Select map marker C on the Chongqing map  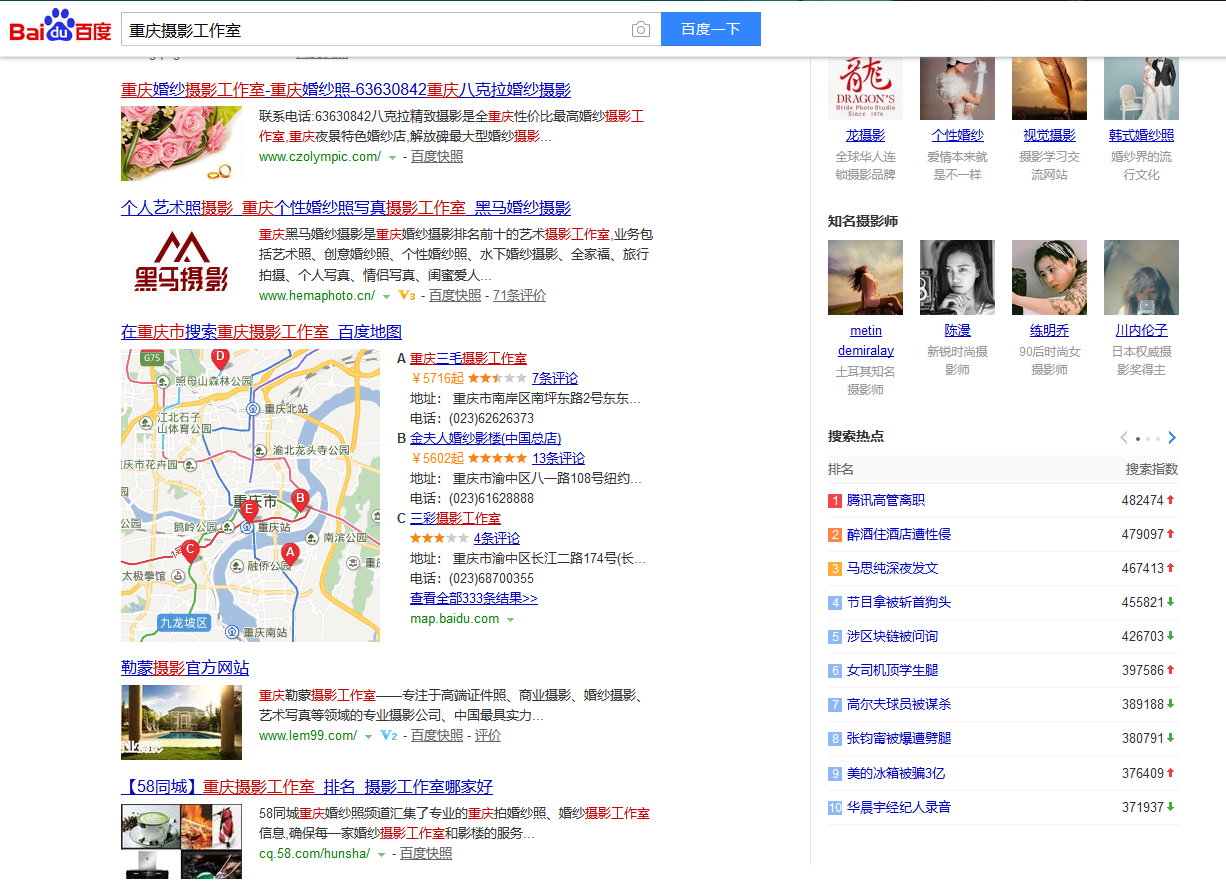coord(190,549)
